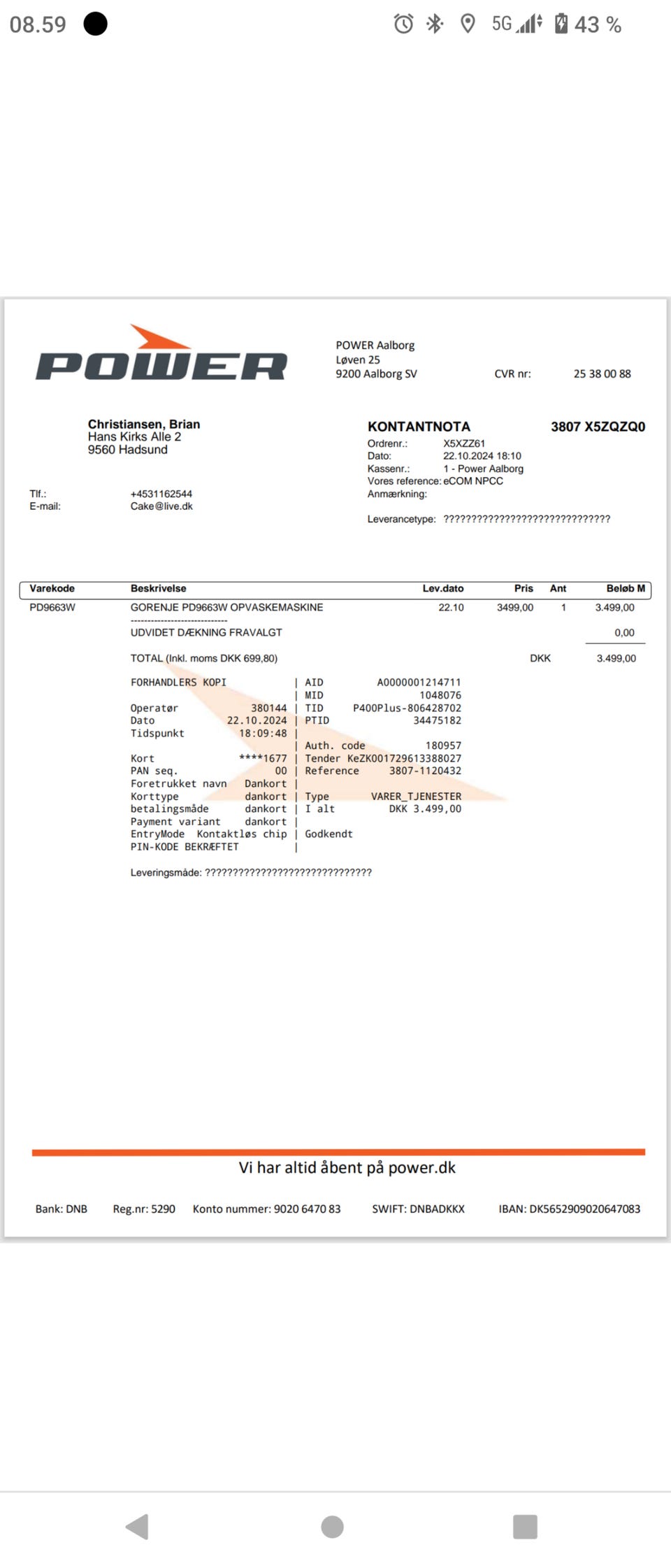Select the Lev.dato column header
Viewport: 671px width, 1568px height.
[443, 589]
